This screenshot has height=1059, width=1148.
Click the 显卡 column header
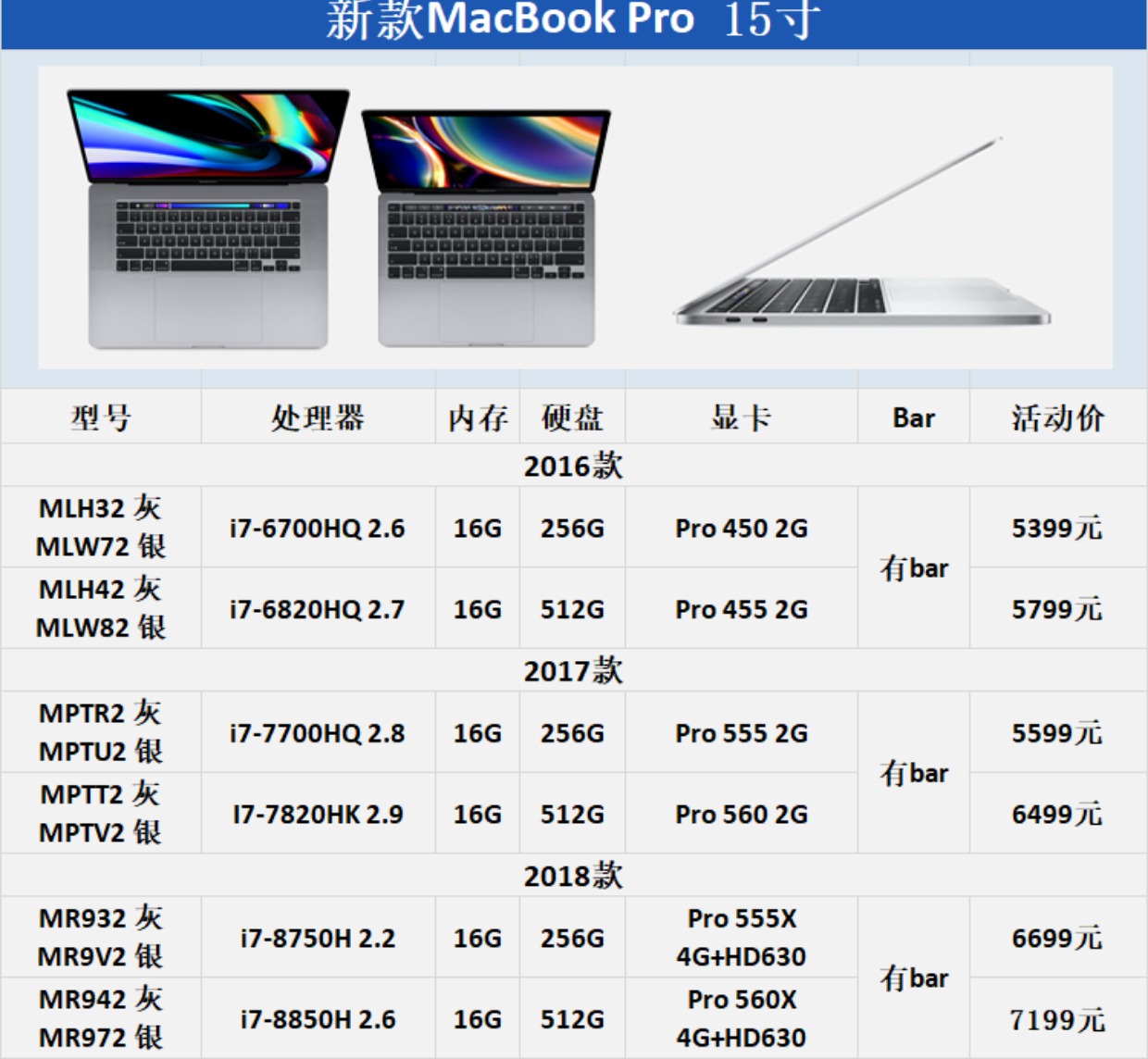point(741,417)
